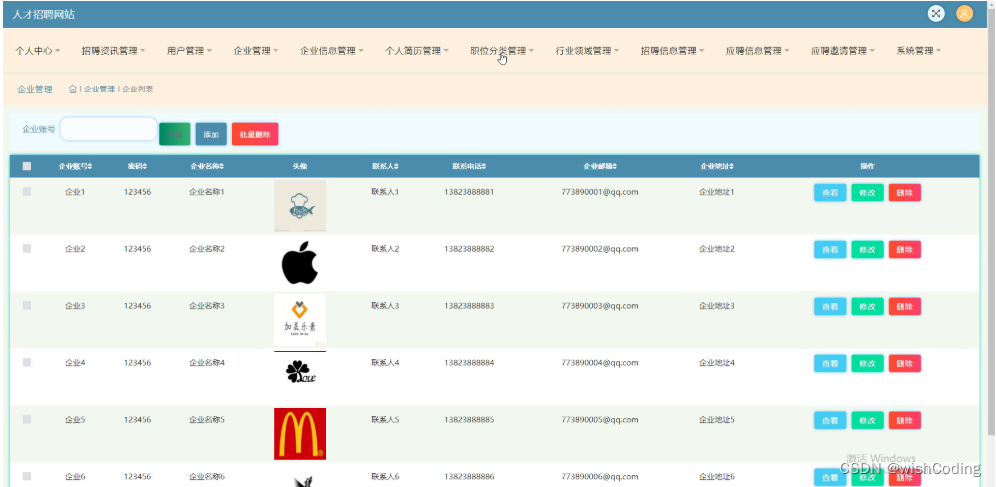View details of 企业4 with 查看

pyautogui.click(x=830, y=363)
